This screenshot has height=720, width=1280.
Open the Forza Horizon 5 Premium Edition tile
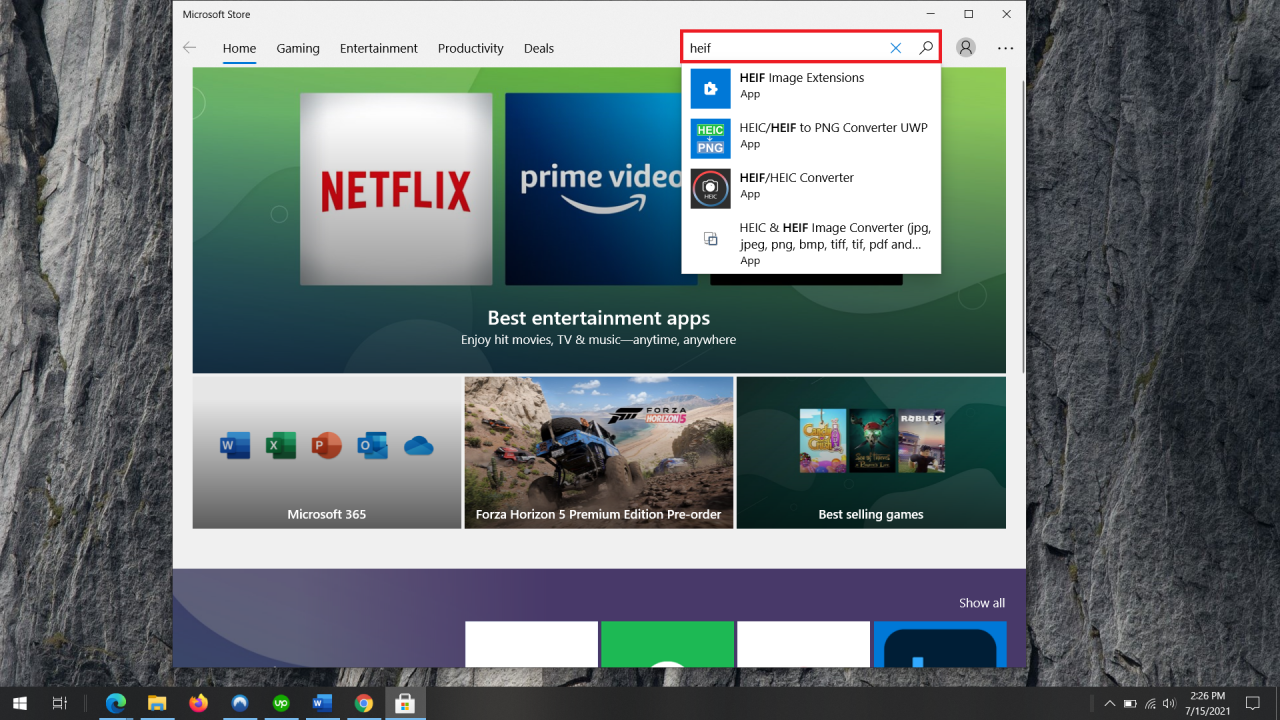(x=598, y=452)
